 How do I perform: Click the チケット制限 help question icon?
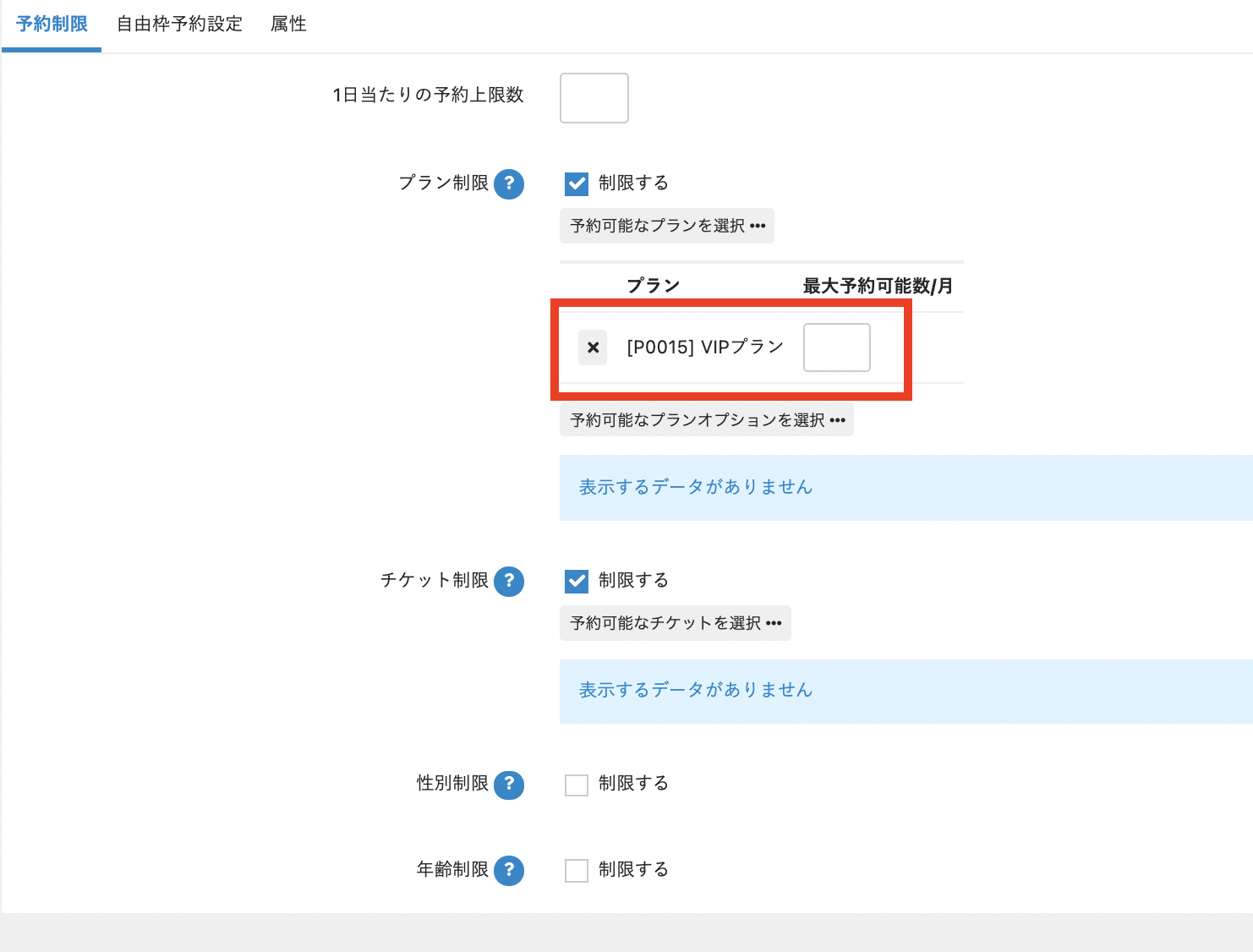509,581
